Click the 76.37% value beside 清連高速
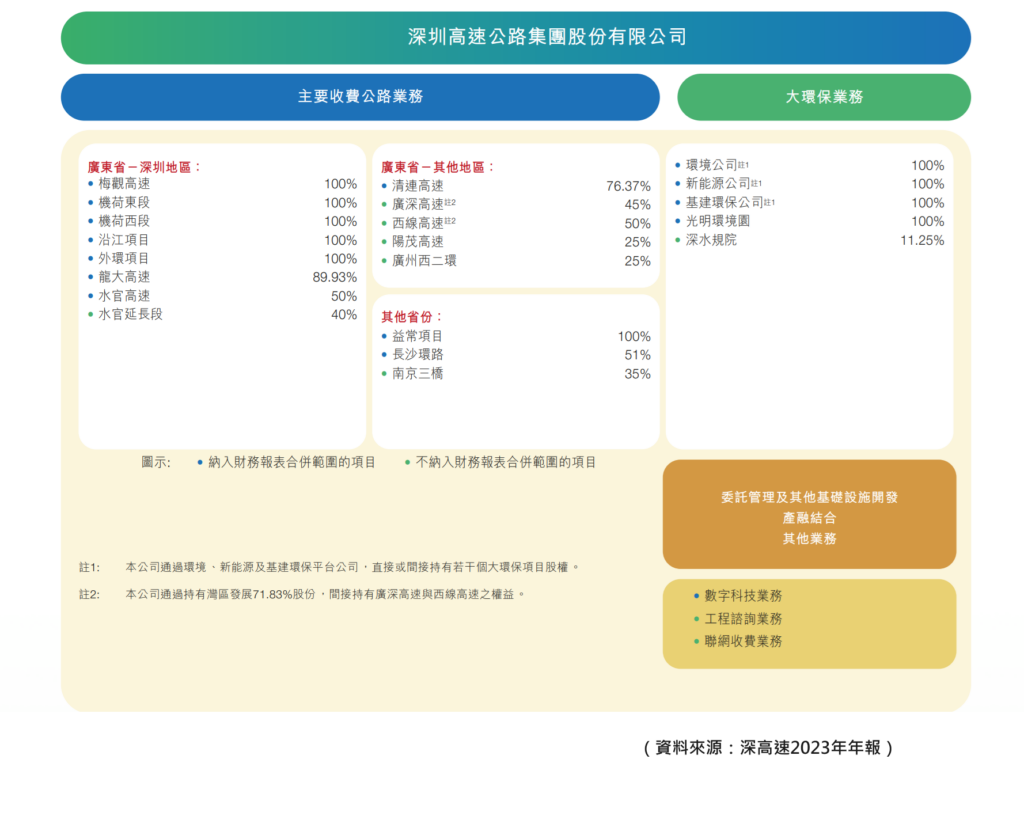The image size is (1024, 816). click(x=628, y=186)
